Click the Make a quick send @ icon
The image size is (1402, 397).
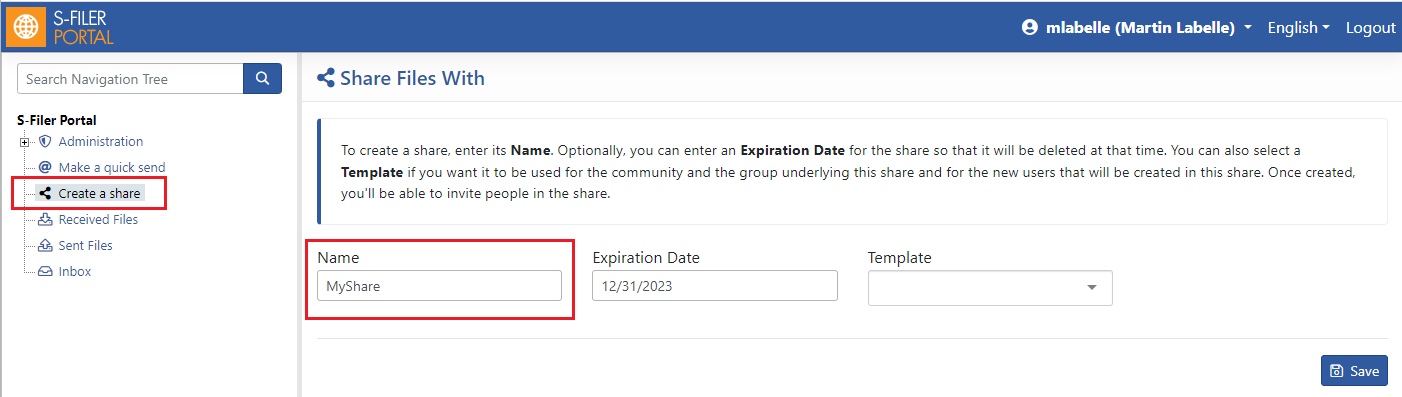coord(45,168)
